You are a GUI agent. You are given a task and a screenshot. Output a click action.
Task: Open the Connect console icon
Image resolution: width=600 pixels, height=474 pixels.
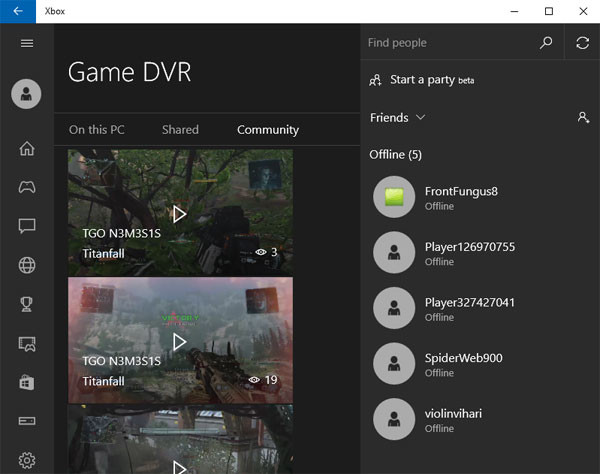(x=27, y=421)
